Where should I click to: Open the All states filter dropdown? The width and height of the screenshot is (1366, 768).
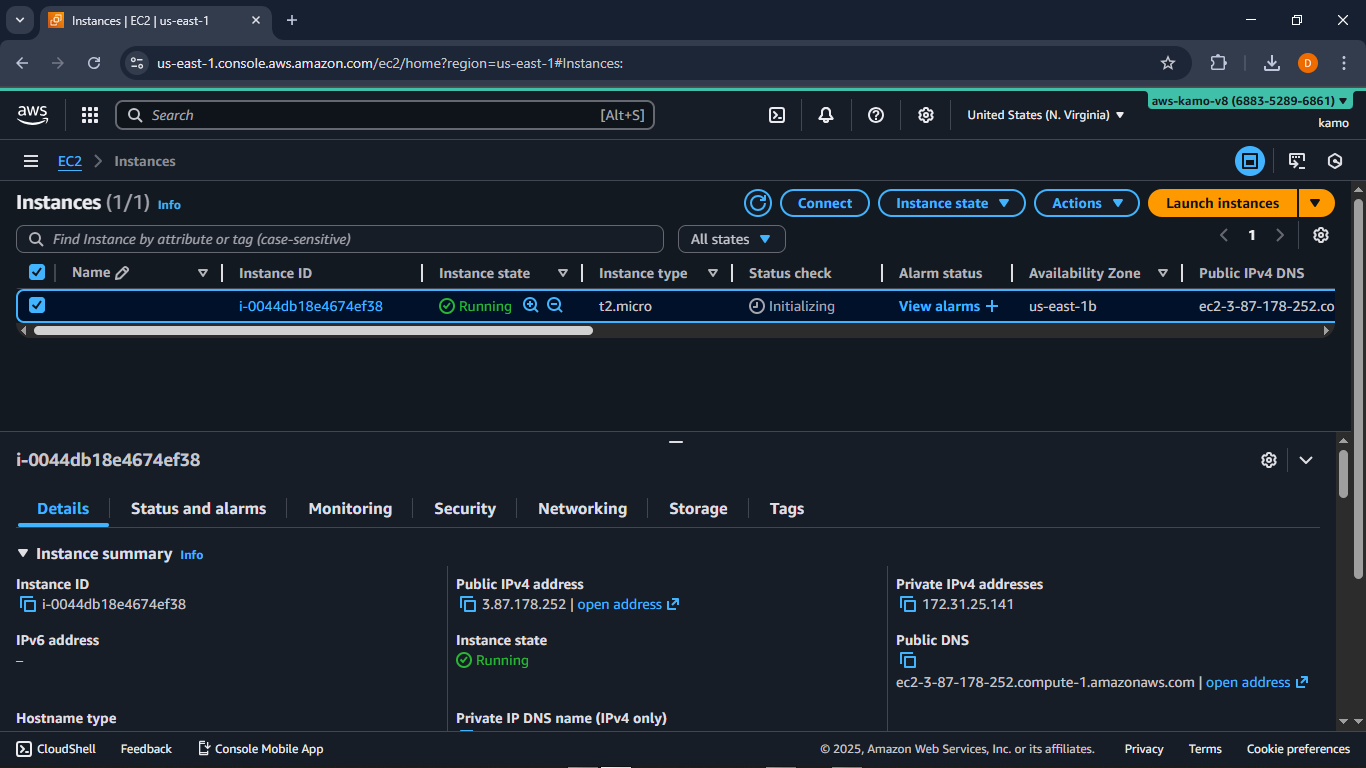[731, 239]
